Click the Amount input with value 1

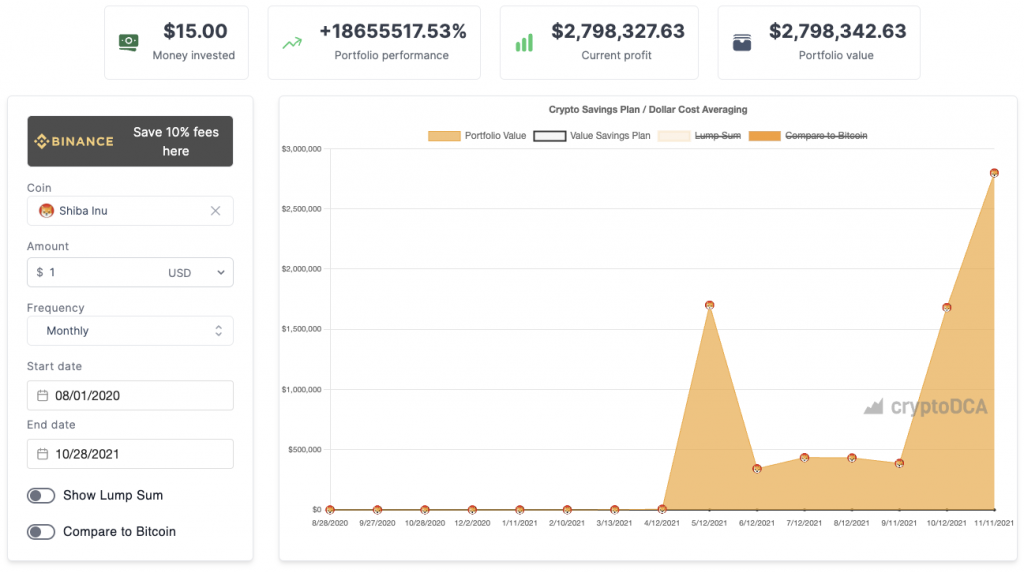coord(98,272)
